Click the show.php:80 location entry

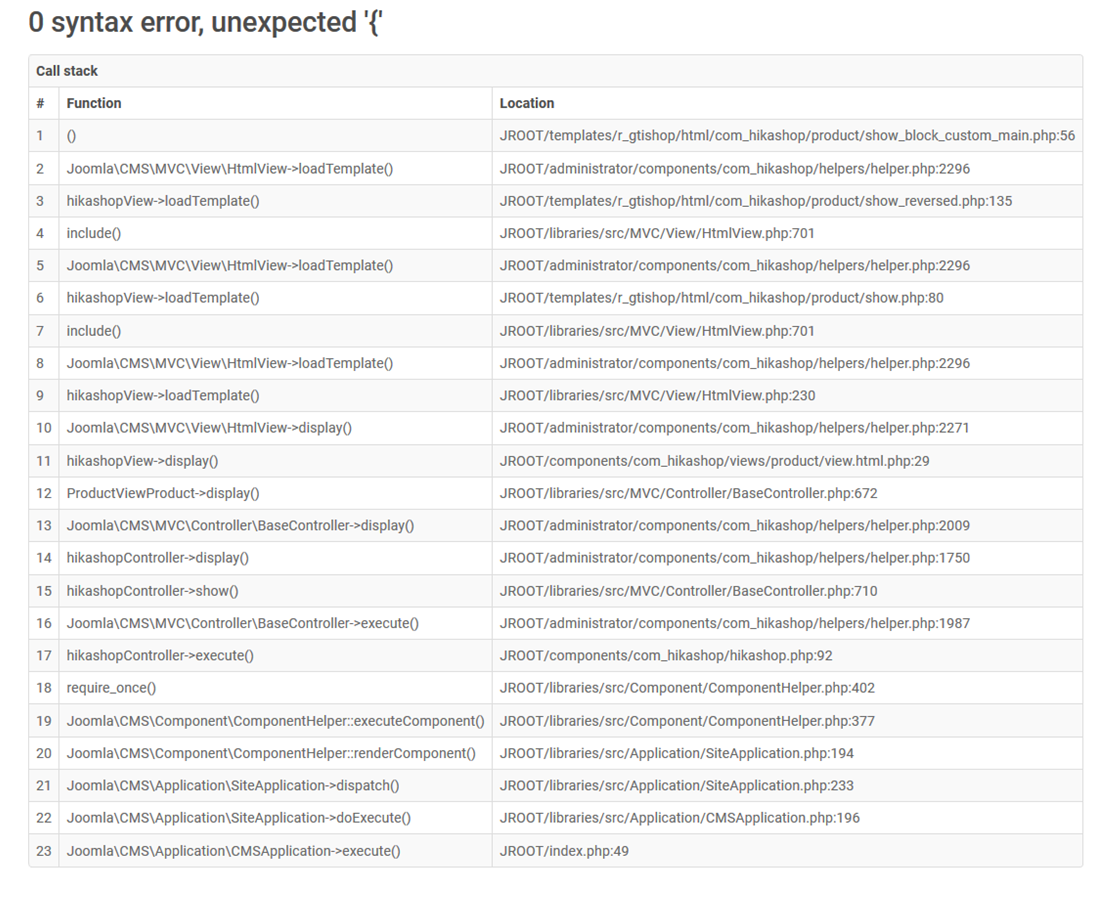721,298
